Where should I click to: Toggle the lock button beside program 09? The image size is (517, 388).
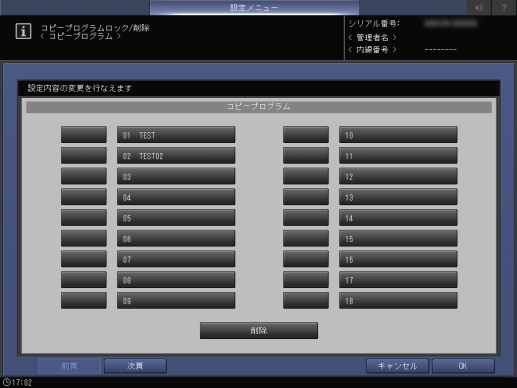(x=84, y=300)
